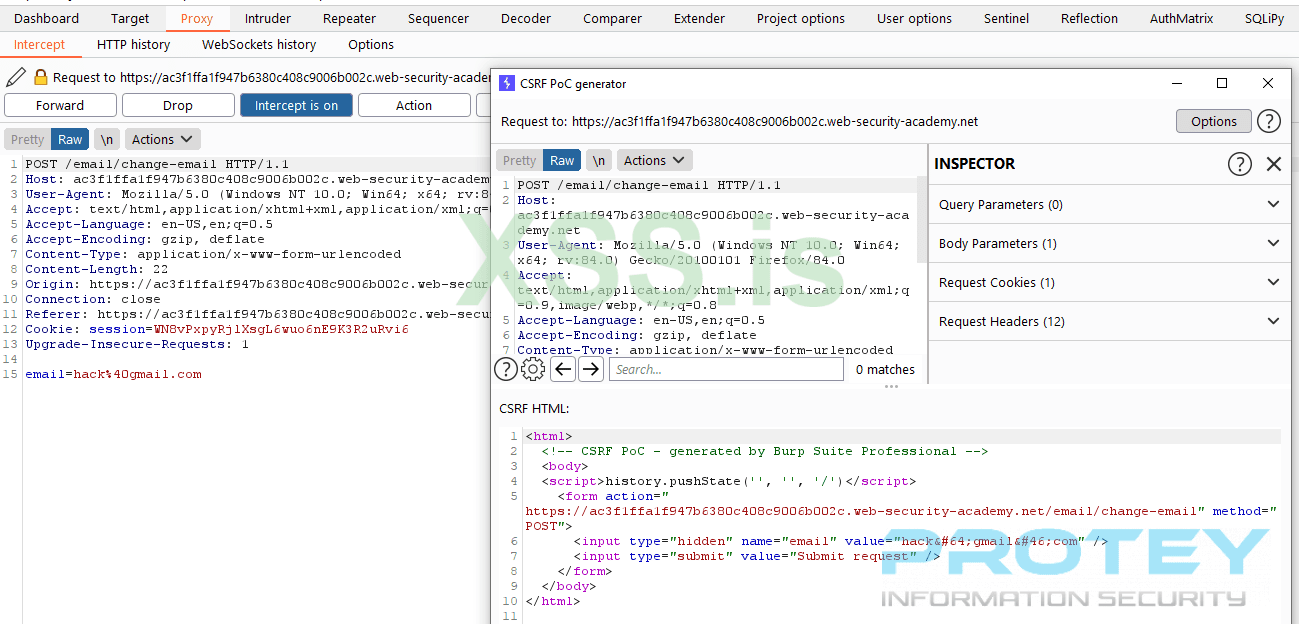The width and height of the screenshot is (1299, 624).
Task: Click the Search field in CSRF dialog
Action: tap(726, 369)
